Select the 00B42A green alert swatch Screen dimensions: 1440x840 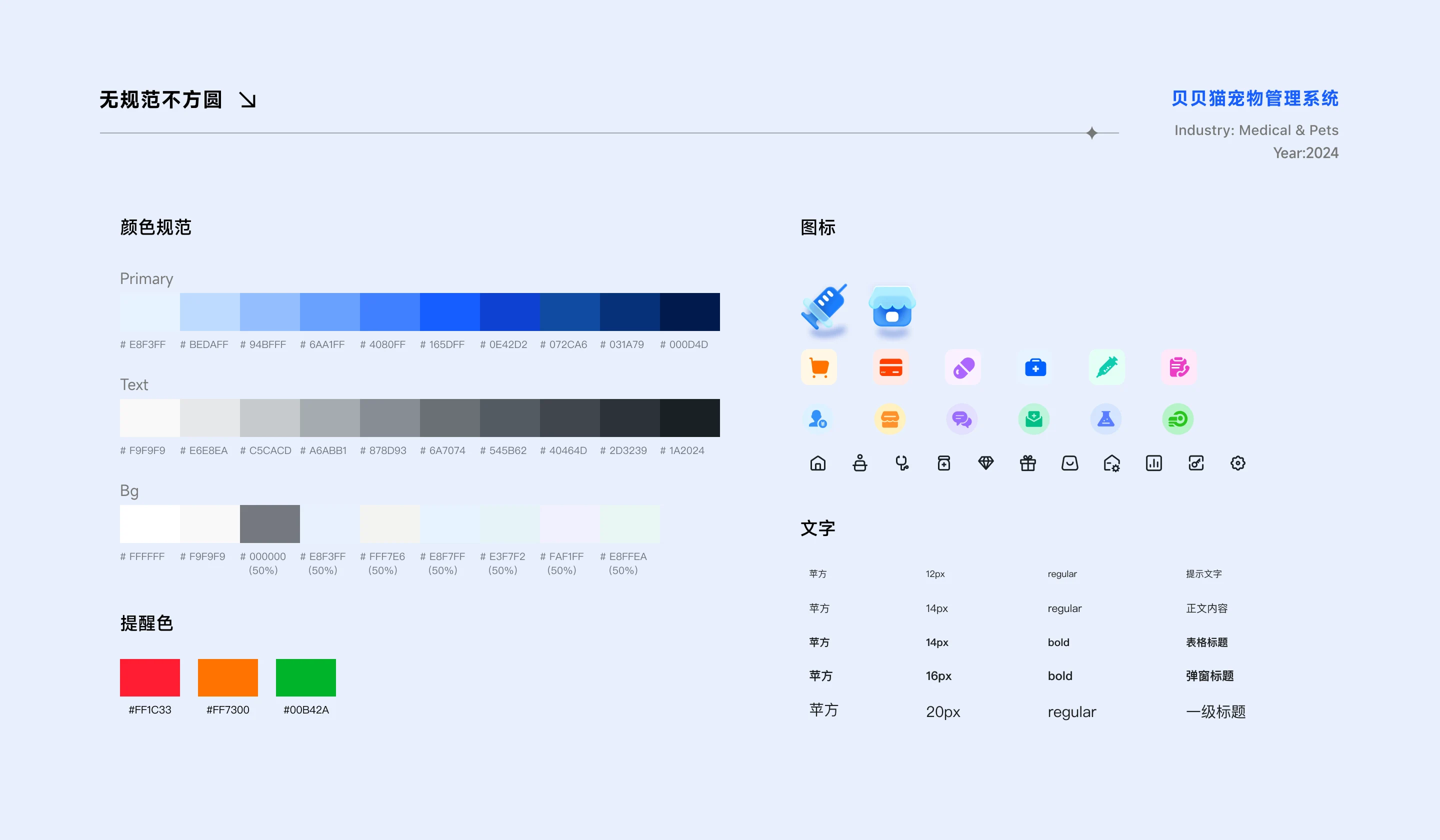305,677
